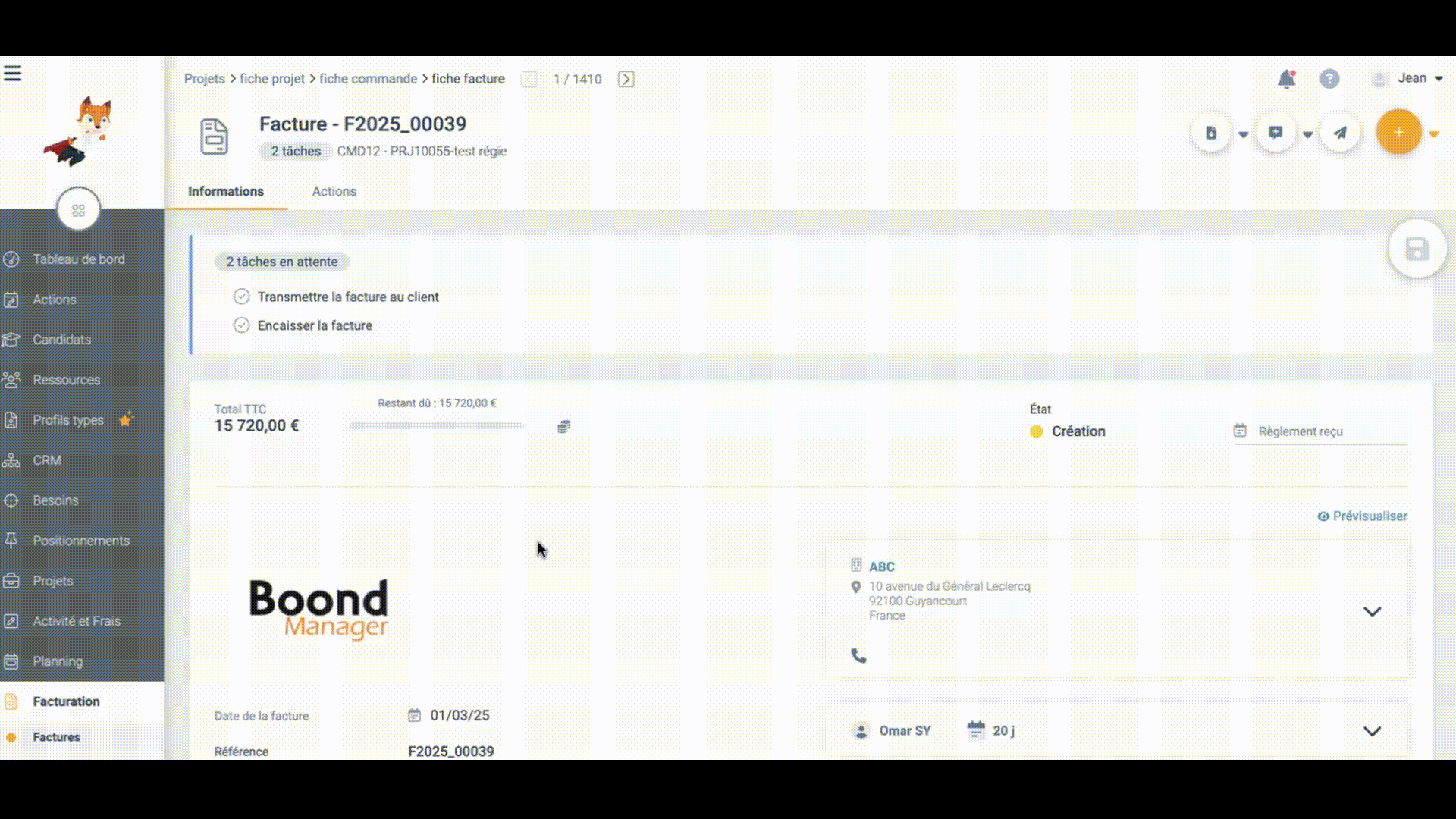1456x819 pixels.
Task: Open Candidats in the sidebar
Action: pos(61,340)
